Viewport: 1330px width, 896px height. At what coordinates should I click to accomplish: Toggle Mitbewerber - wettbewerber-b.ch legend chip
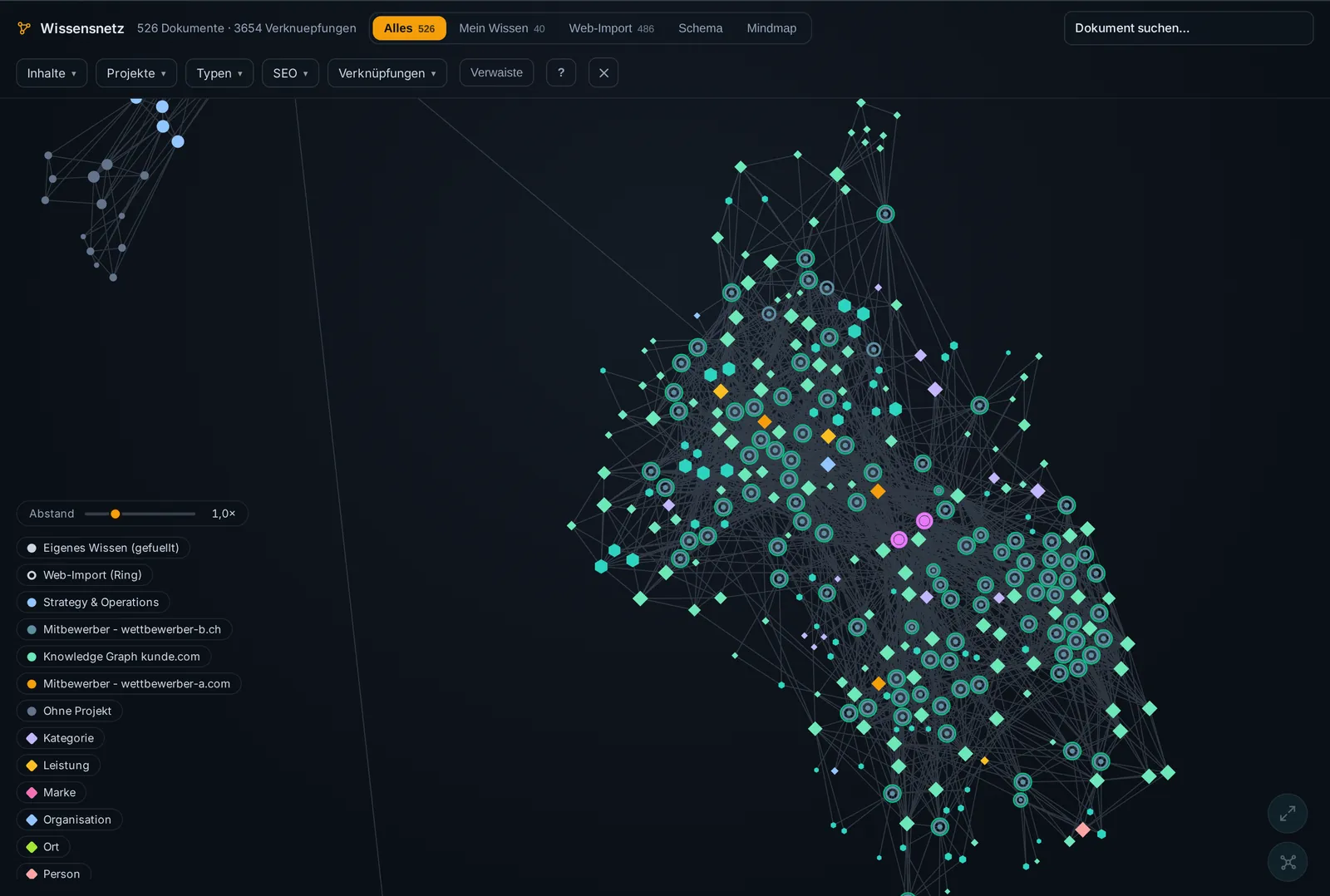(x=124, y=629)
